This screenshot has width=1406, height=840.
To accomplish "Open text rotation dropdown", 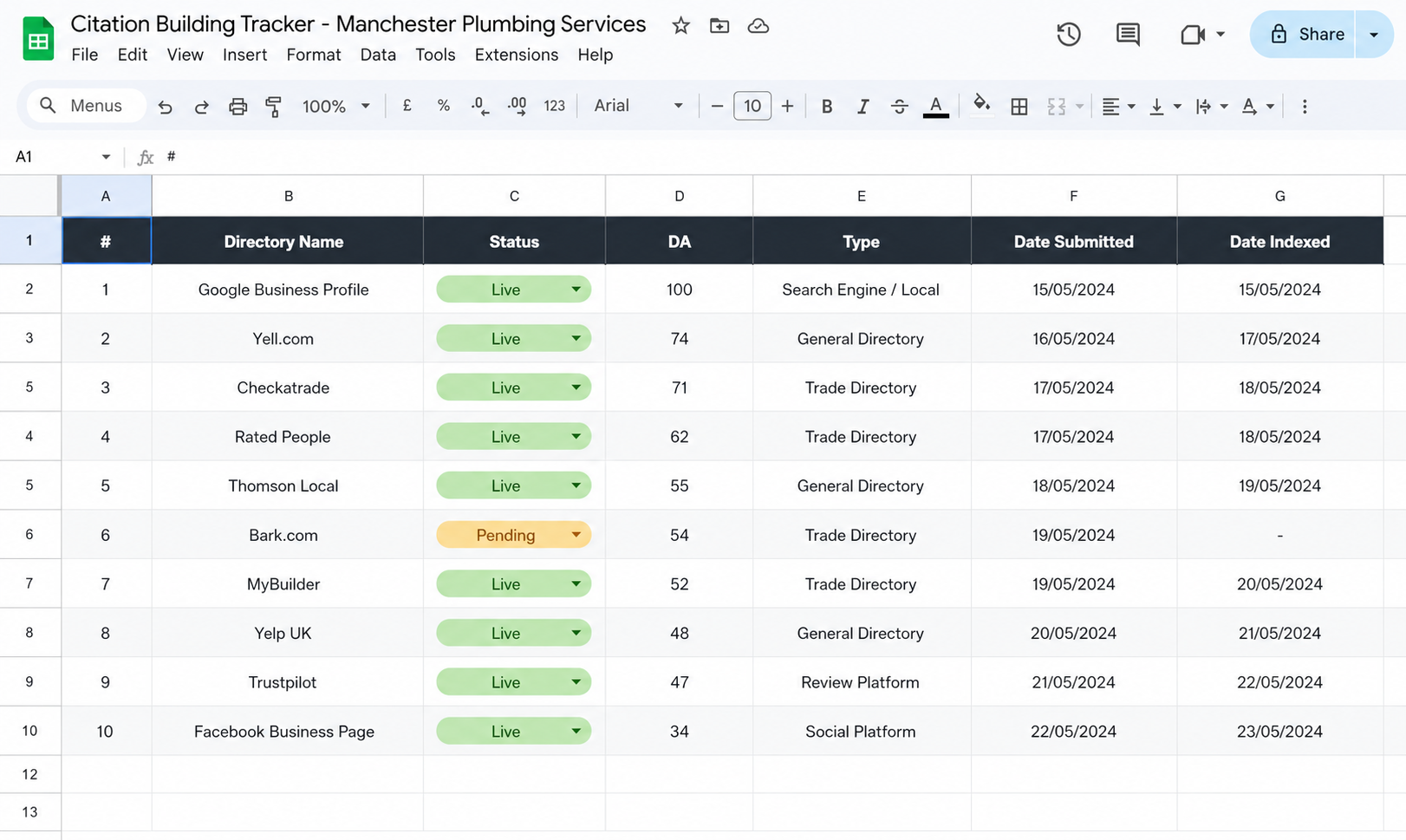I will point(1257,106).
